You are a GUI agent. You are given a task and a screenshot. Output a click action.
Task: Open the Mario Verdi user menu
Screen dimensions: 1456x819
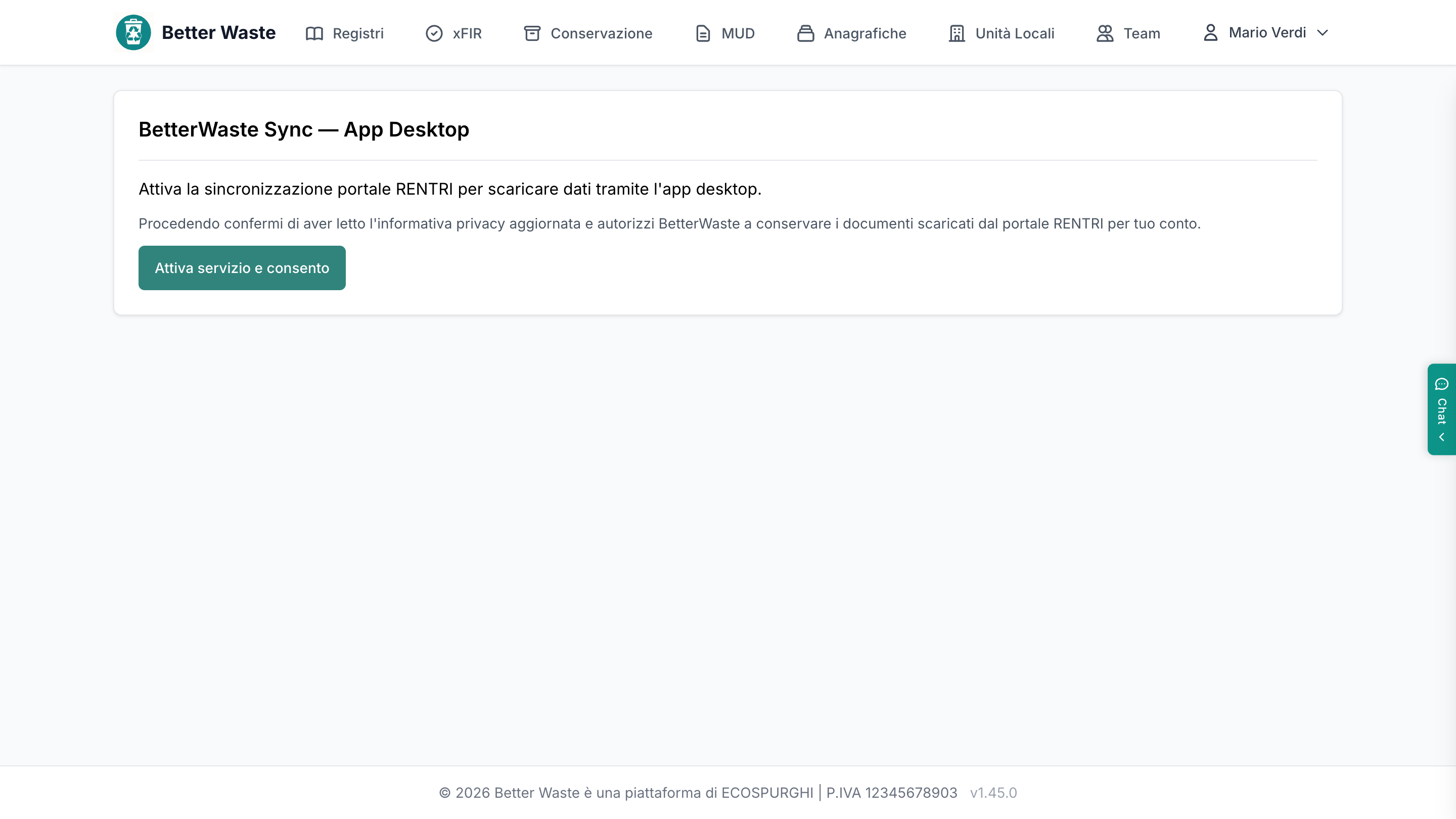coord(1265,33)
